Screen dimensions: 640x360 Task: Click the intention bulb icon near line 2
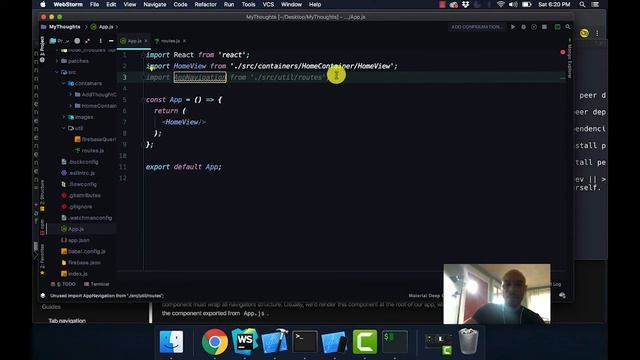click(151, 69)
